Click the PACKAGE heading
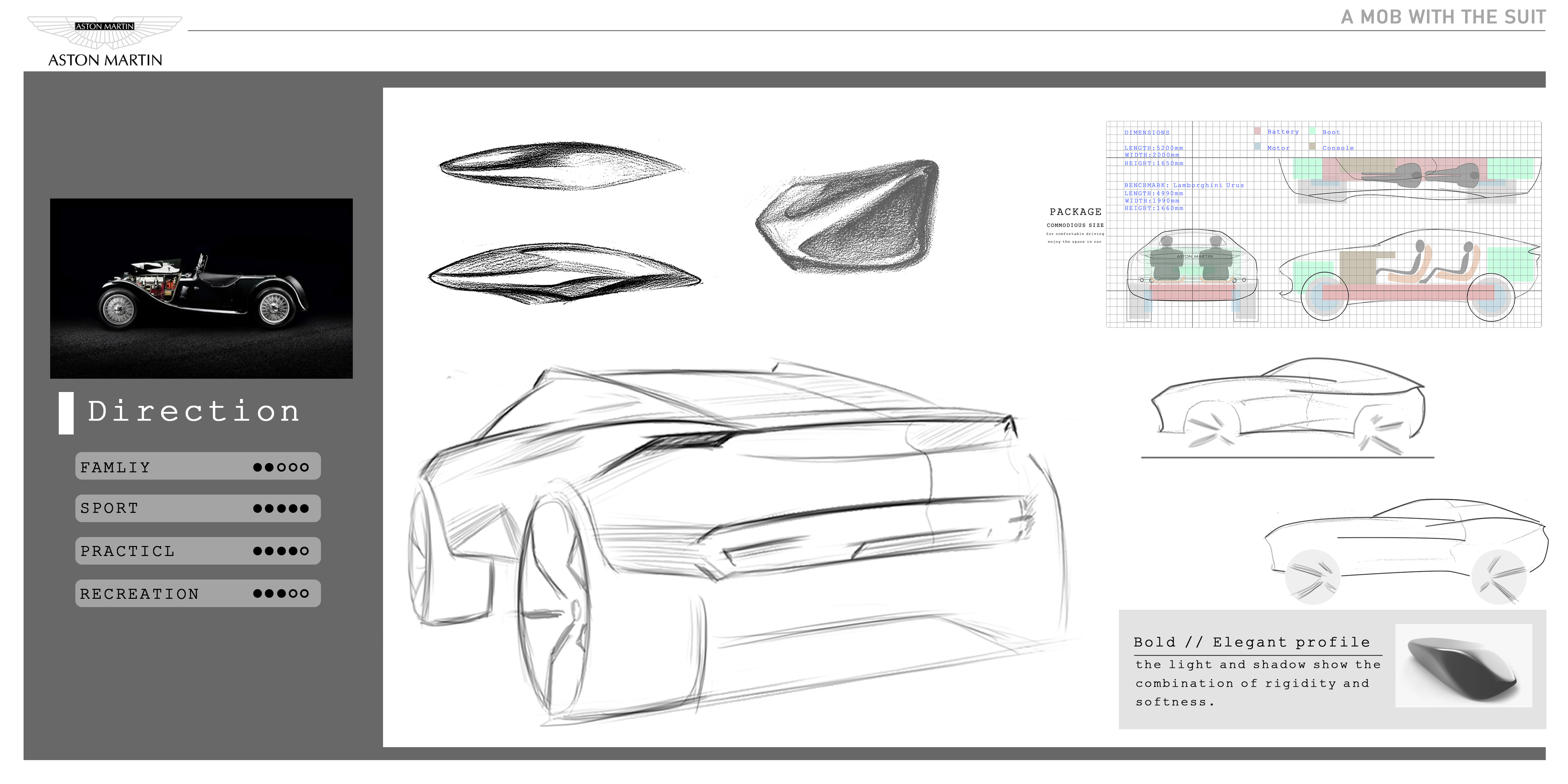1568x784 pixels. click(x=1075, y=212)
